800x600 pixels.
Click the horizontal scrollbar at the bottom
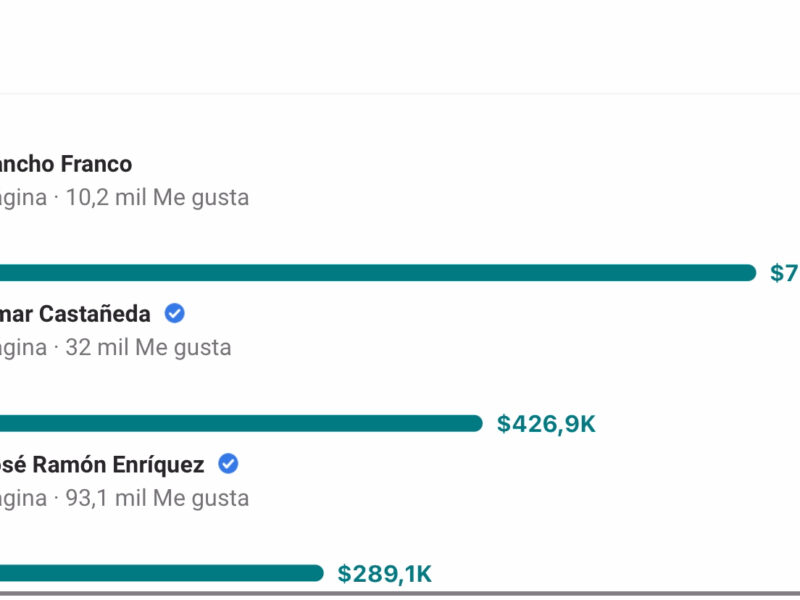tap(400, 593)
